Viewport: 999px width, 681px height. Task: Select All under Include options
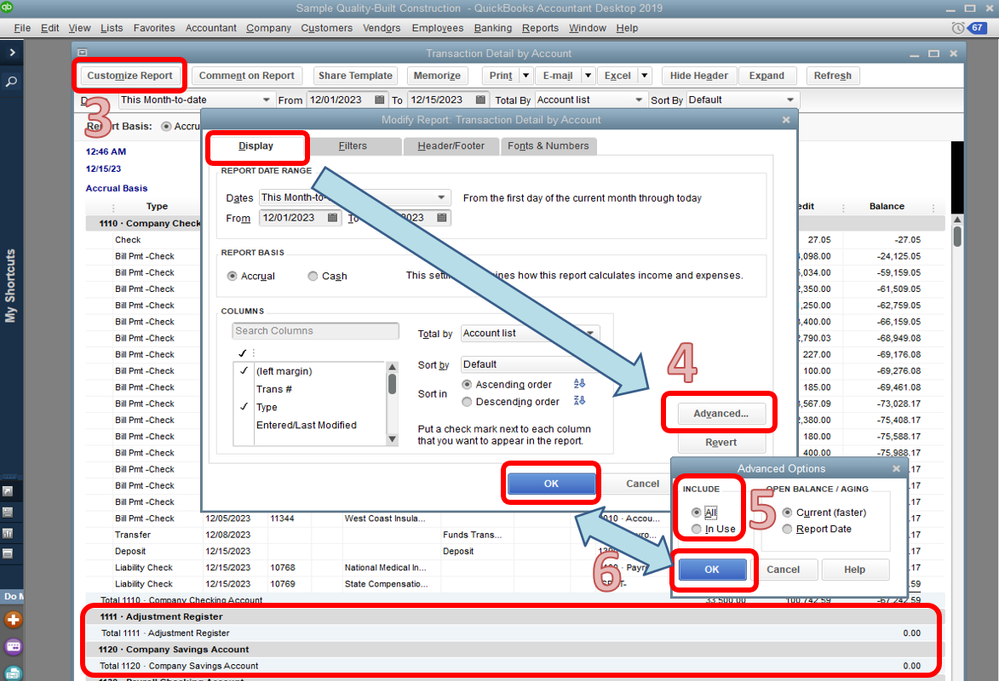(x=696, y=512)
